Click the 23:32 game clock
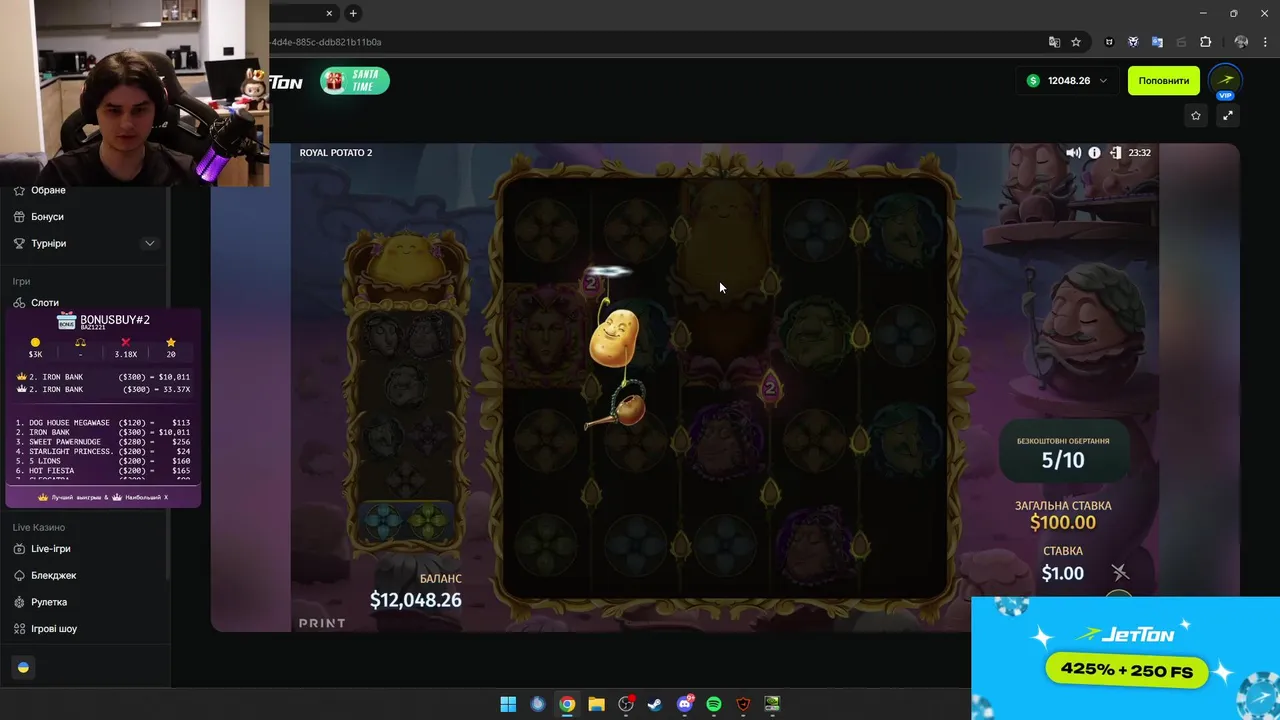Viewport: 1280px width, 720px height. [1139, 153]
